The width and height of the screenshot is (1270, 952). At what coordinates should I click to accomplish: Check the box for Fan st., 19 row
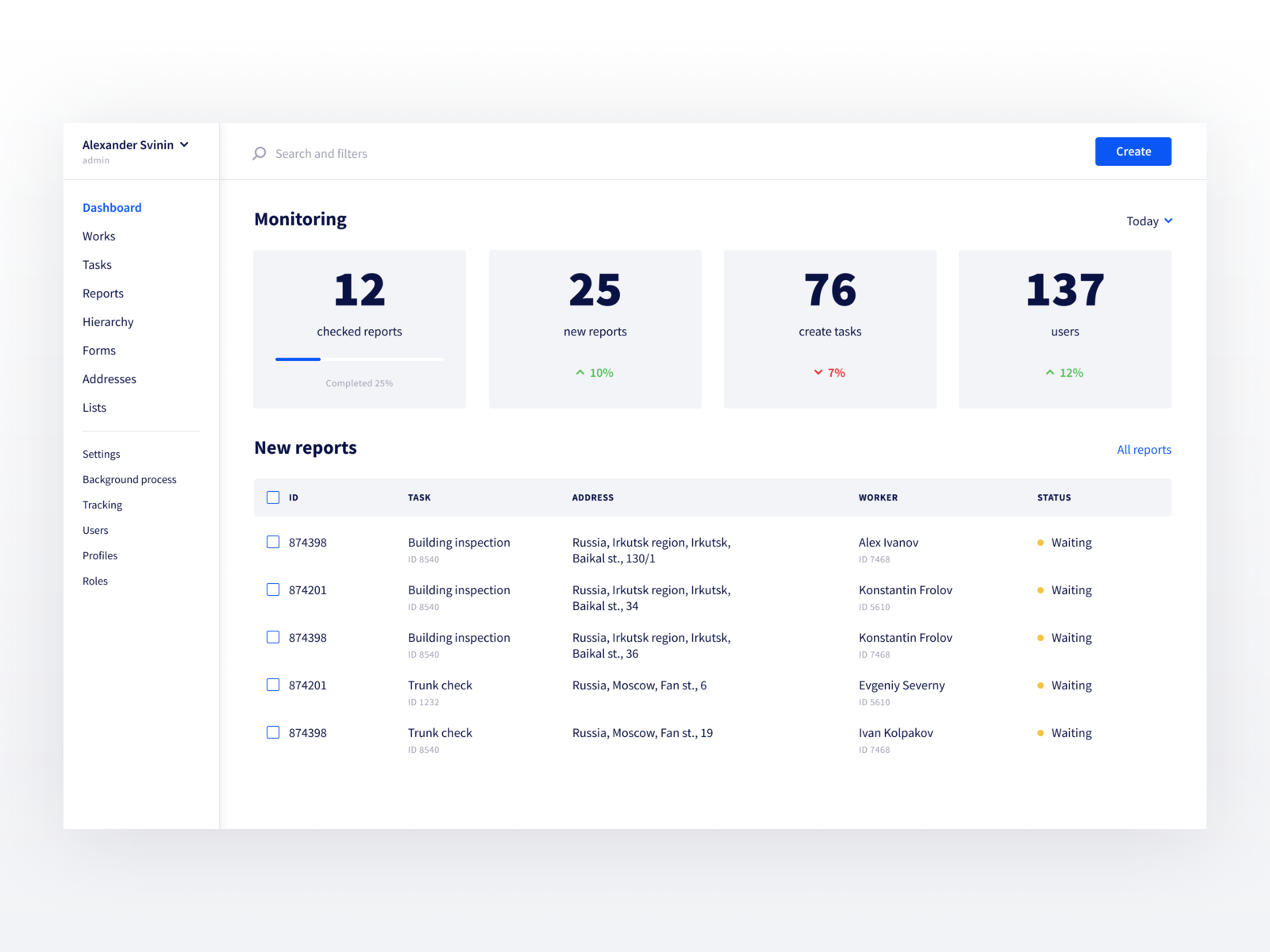click(x=273, y=732)
